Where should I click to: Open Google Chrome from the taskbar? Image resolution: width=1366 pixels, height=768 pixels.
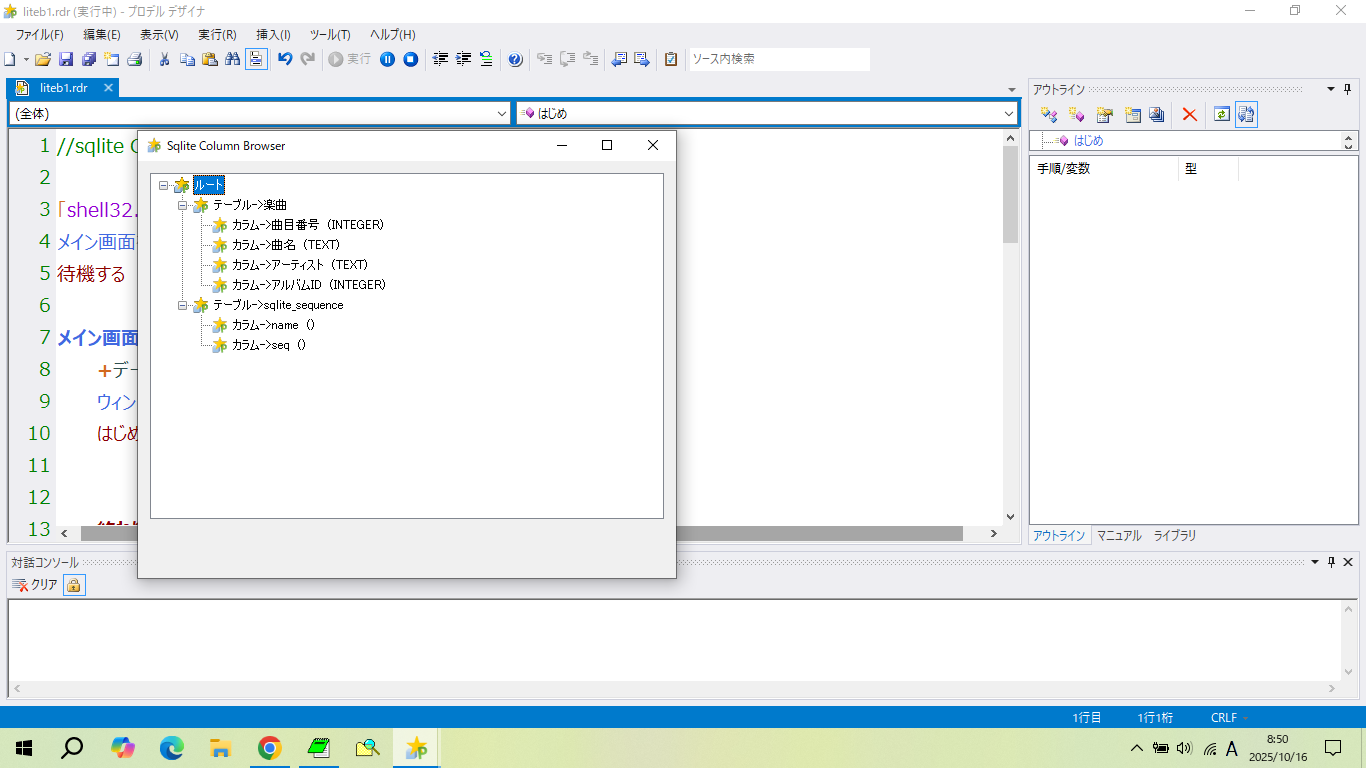[x=269, y=748]
